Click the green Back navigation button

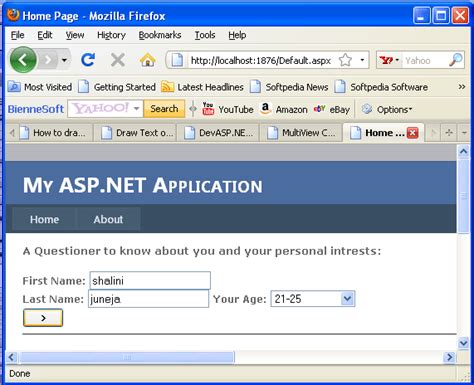point(23,60)
